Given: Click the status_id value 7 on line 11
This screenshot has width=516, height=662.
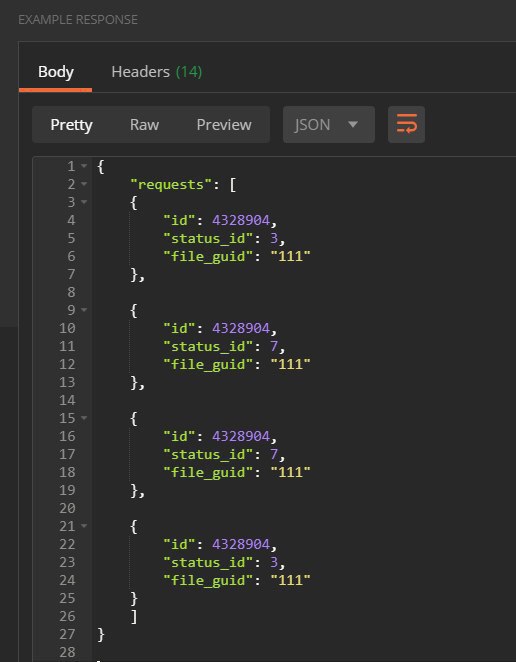Looking at the screenshot, I should [x=274, y=347].
